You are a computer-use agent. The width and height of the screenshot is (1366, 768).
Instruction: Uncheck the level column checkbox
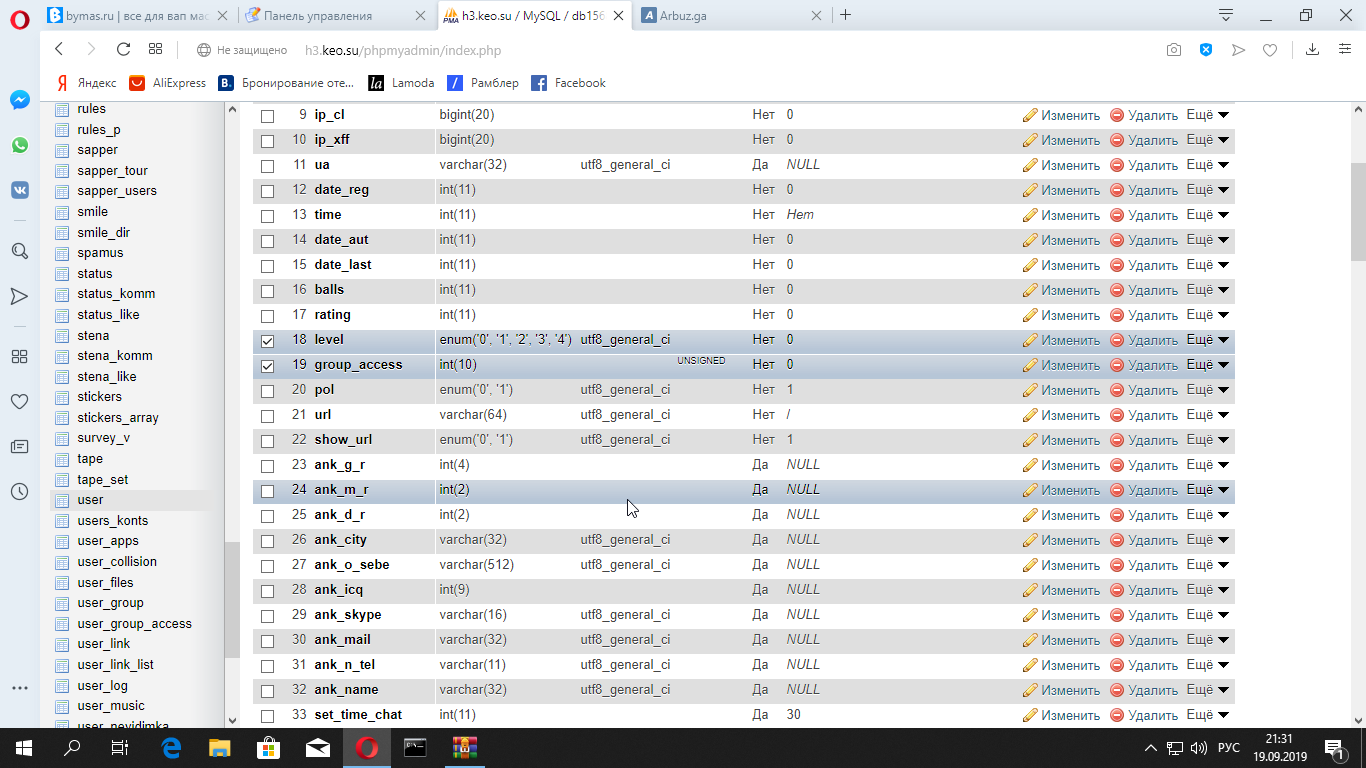click(267, 340)
